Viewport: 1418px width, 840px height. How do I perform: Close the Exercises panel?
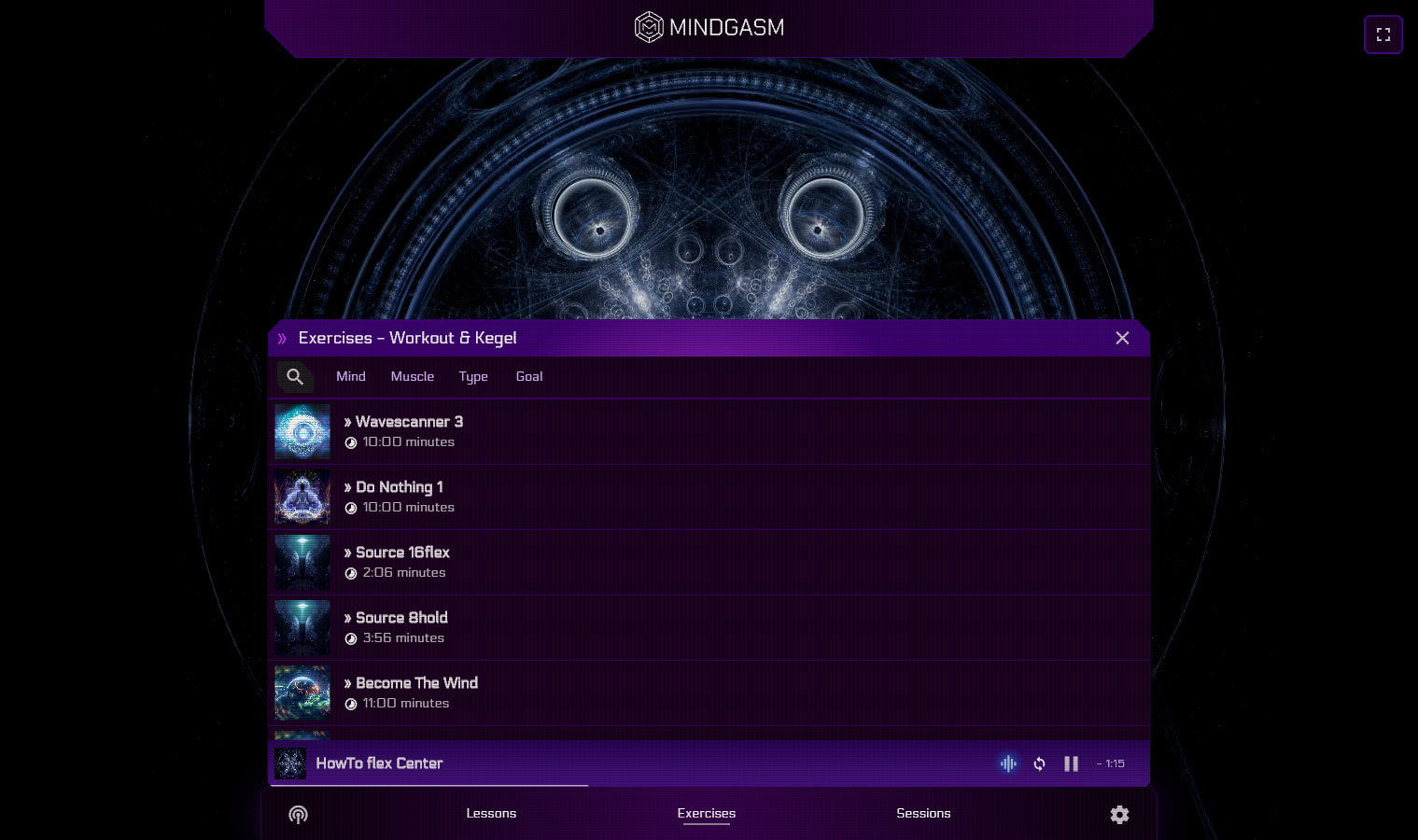[x=1122, y=338]
